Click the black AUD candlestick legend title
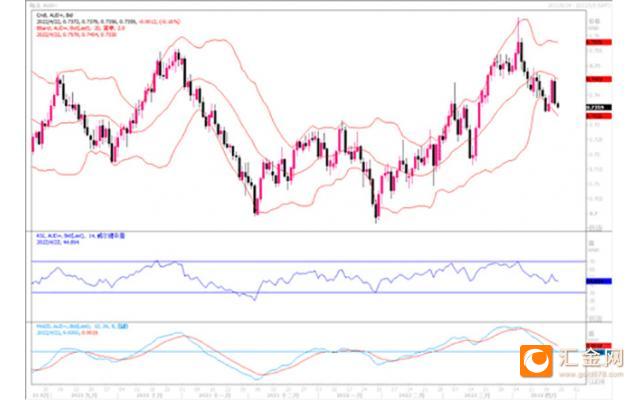This screenshot has width=640, height=400. (x=54, y=15)
